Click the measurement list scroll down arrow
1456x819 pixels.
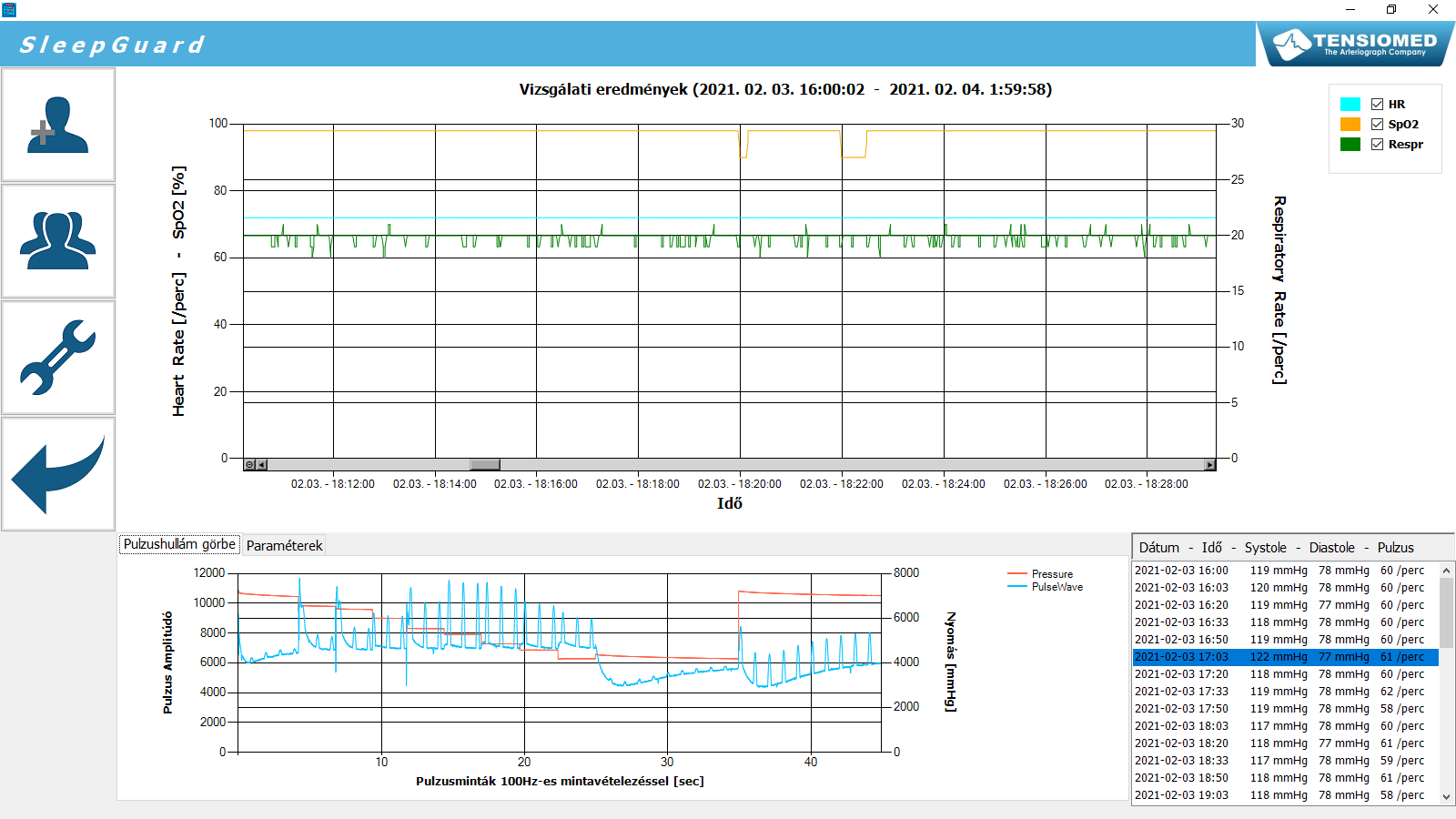point(1446,796)
